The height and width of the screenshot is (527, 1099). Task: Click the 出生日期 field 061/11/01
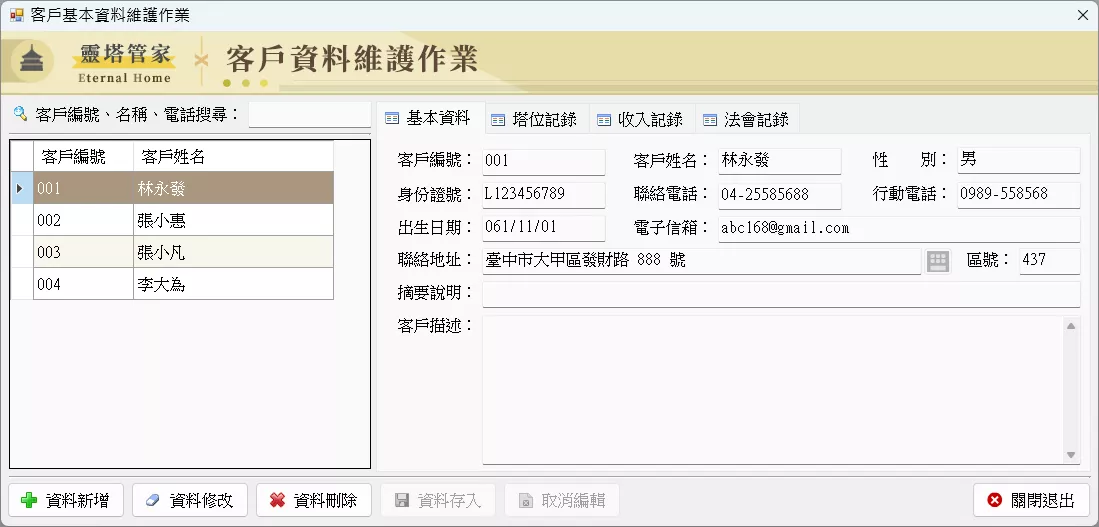click(x=544, y=228)
